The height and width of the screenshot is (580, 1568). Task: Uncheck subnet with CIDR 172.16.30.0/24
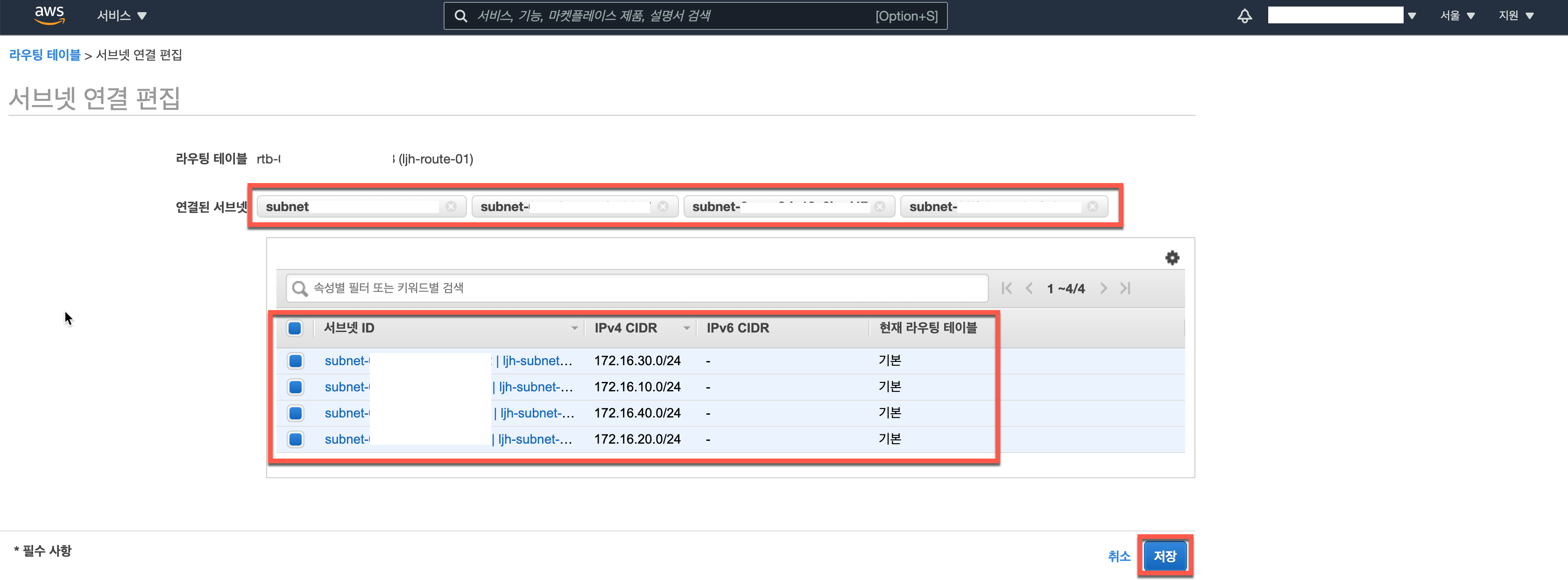pyautogui.click(x=296, y=361)
